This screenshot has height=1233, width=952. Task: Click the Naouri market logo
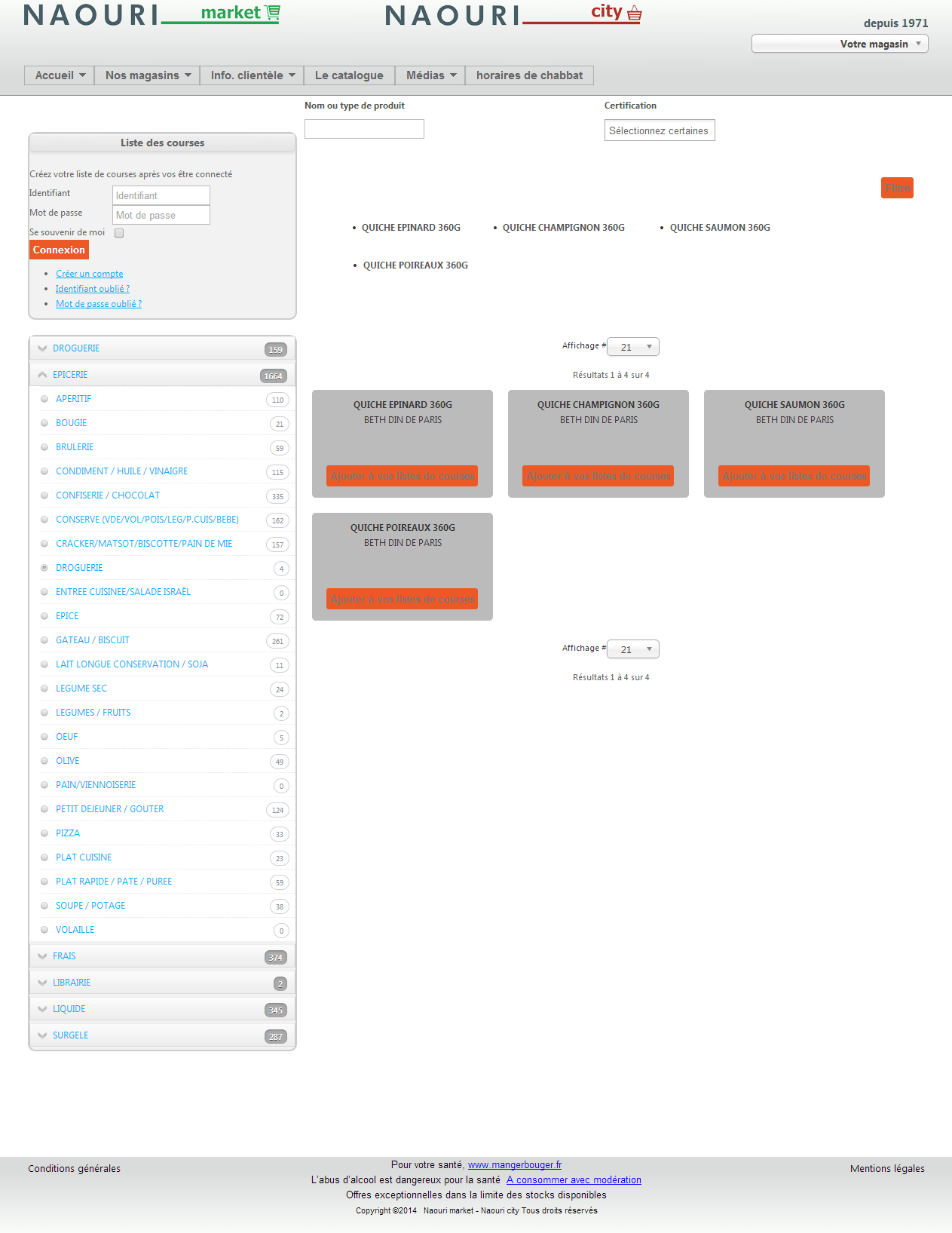152,14
